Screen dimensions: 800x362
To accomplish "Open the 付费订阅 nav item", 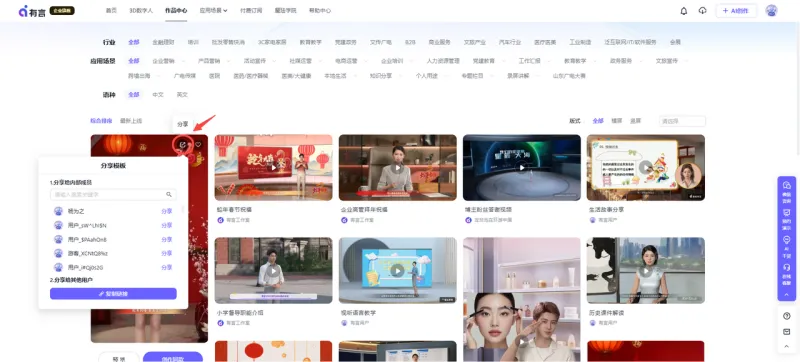I will [x=251, y=11].
